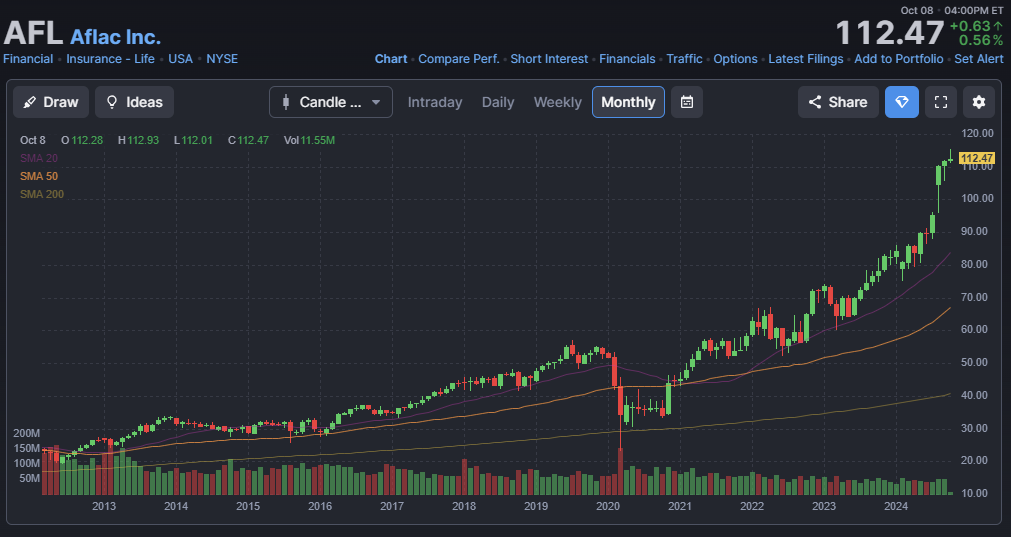Click the 50.00 price axis label
This screenshot has width=1011, height=537.
click(974, 362)
